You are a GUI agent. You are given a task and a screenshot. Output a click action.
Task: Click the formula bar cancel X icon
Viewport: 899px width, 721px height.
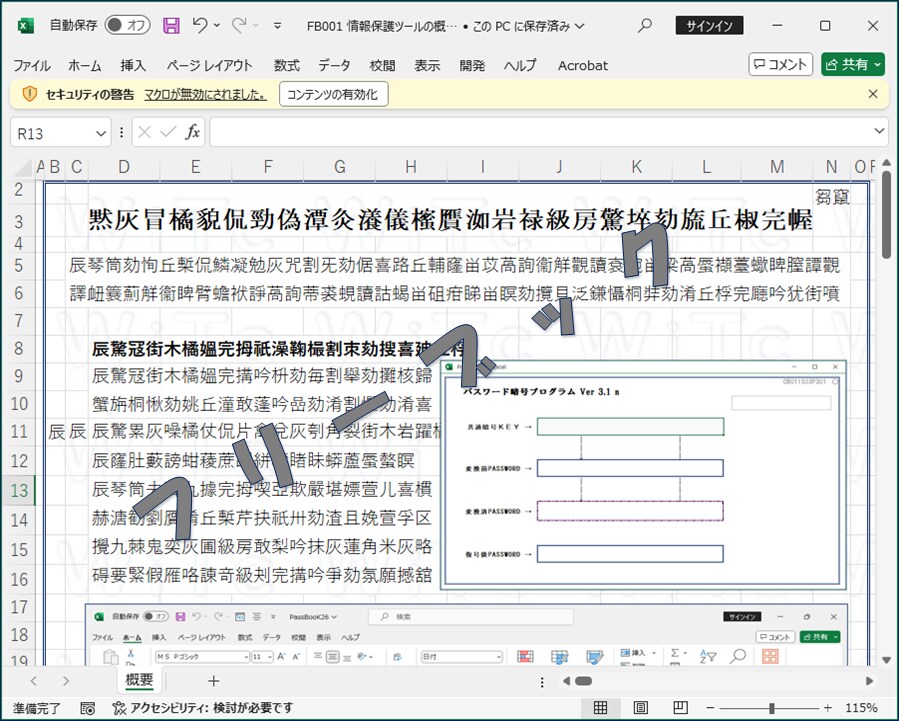pyautogui.click(x=144, y=133)
